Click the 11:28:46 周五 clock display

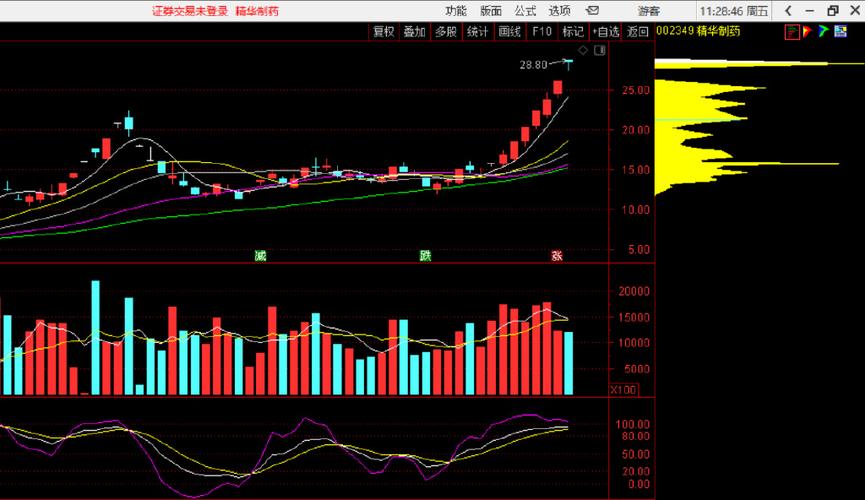coord(734,11)
